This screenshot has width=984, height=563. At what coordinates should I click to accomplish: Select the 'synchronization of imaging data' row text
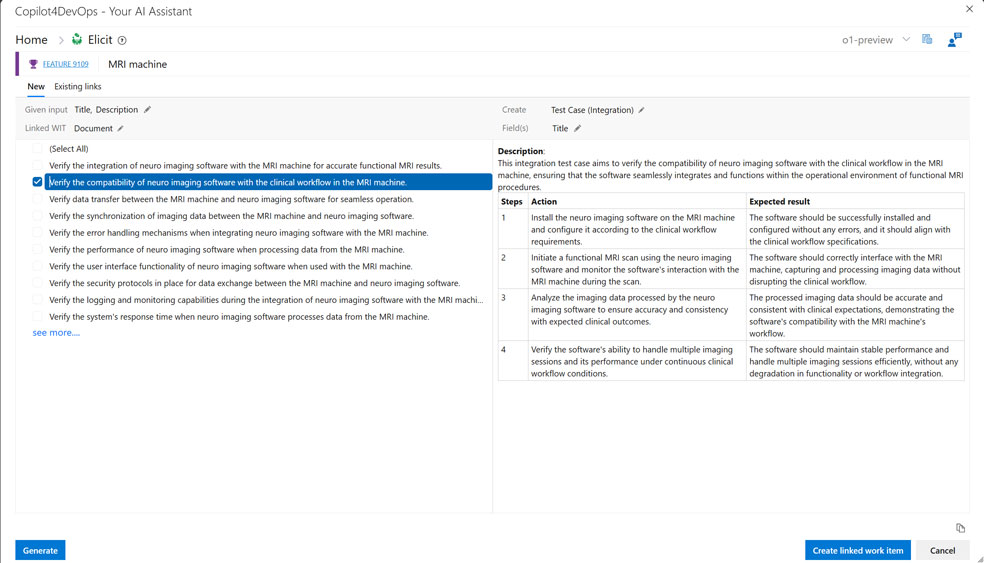pyautogui.click(x=232, y=216)
